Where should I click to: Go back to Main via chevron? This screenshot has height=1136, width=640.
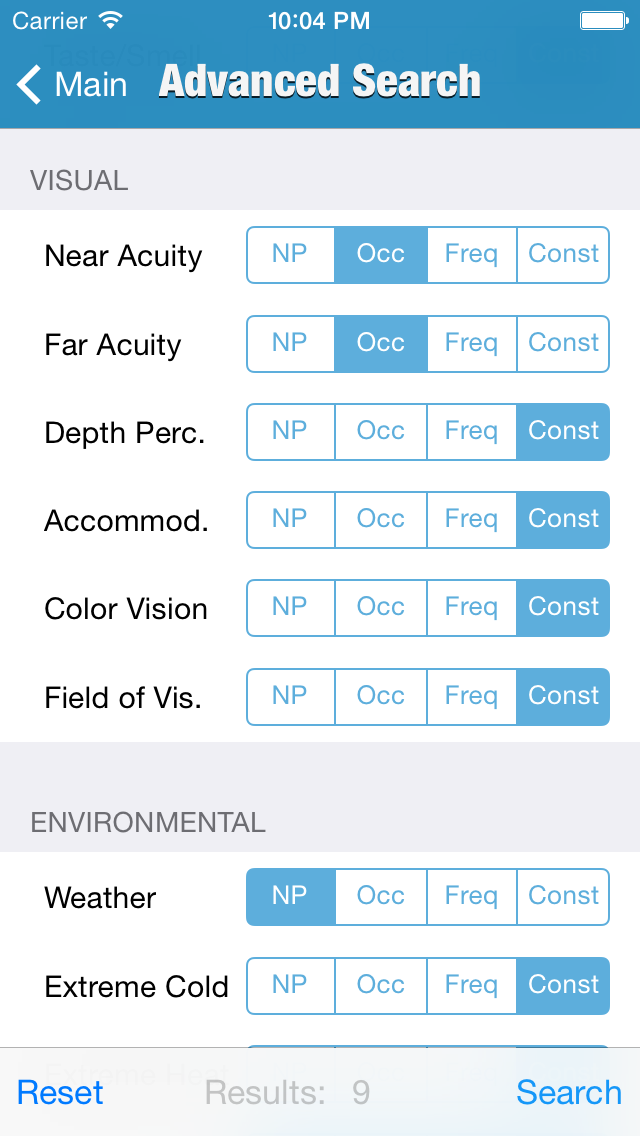point(30,85)
